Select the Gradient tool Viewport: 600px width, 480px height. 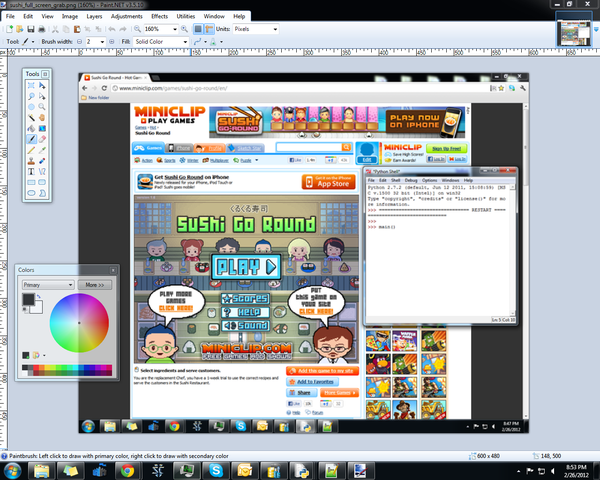(42, 128)
